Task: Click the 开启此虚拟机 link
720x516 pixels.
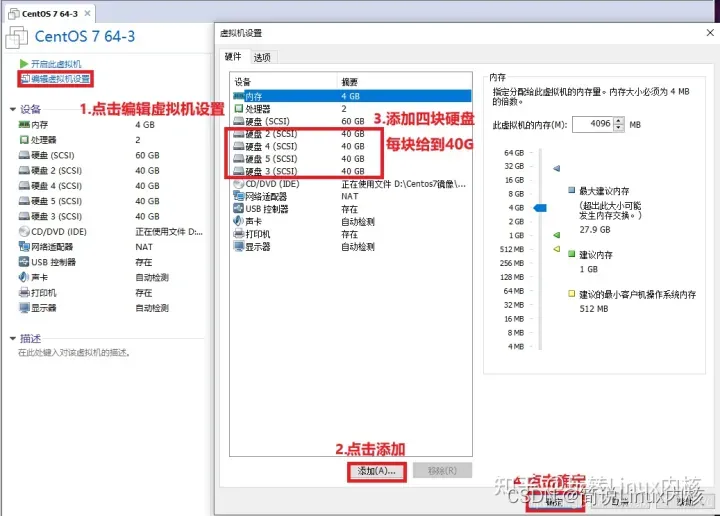Action: 56,64
